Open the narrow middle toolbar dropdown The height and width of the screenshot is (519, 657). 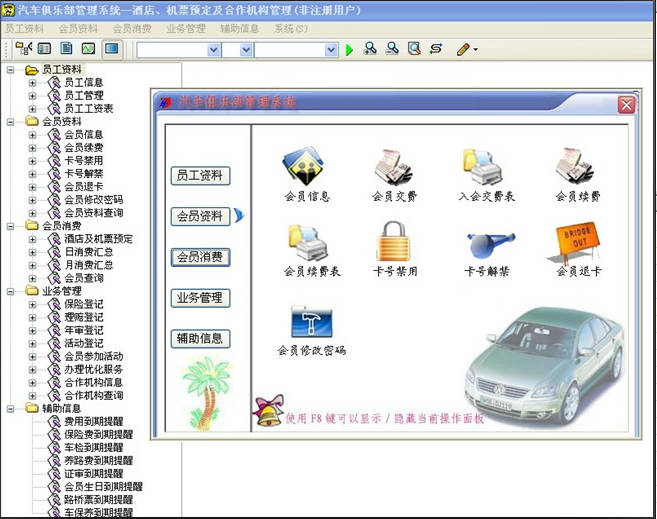[x=246, y=50]
